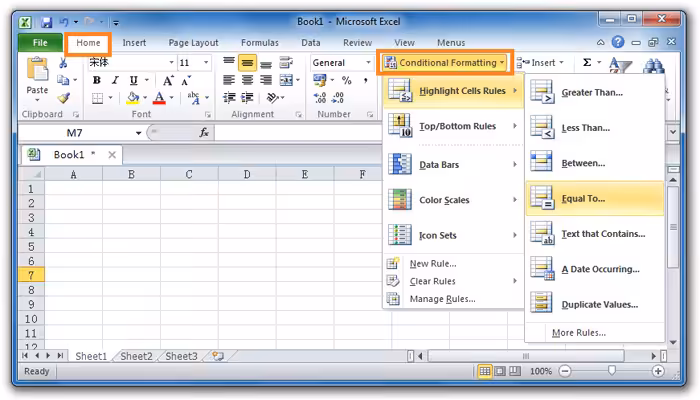700x400 pixels.
Task: Switch to Page Layout view in status bar
Action: coord(500,371)
